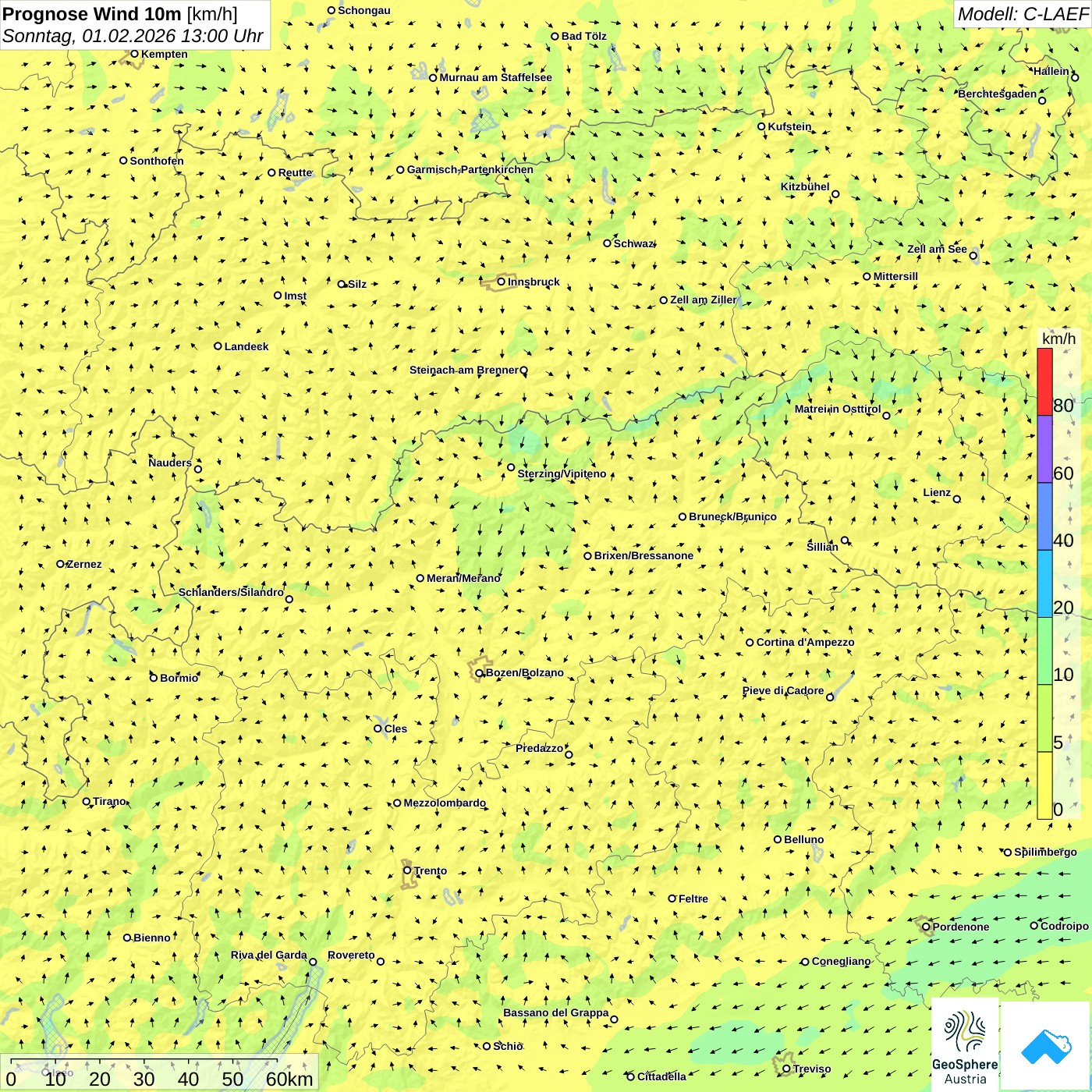The height and width of the screenshot is (1092, 1092).
Task: Click the 'Murnau am Staffelsee' label
Action: point(496,77)
